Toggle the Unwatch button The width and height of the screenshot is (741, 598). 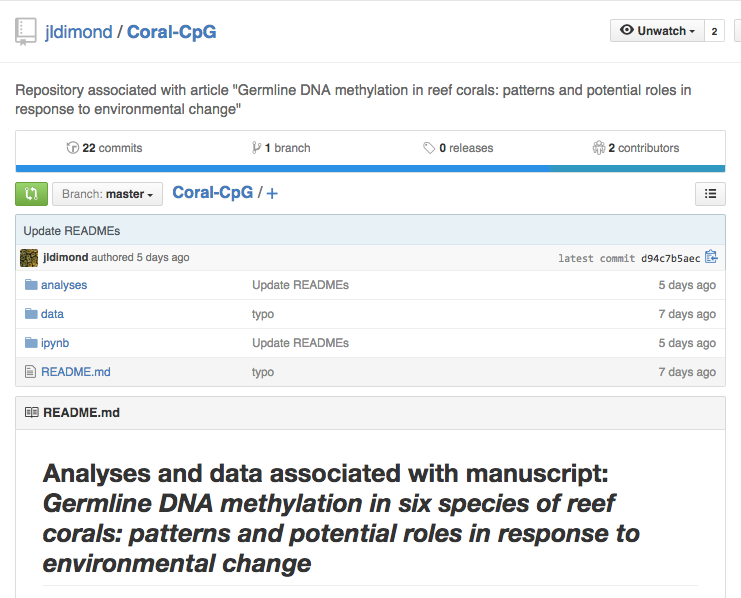point(657,31)
